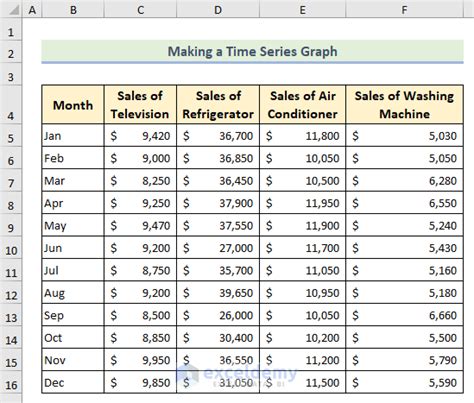The width and height of the screenshot is (474, 403).
Task: Select Air Conditioner cell showing 11,950
Action: click(303, 203)
